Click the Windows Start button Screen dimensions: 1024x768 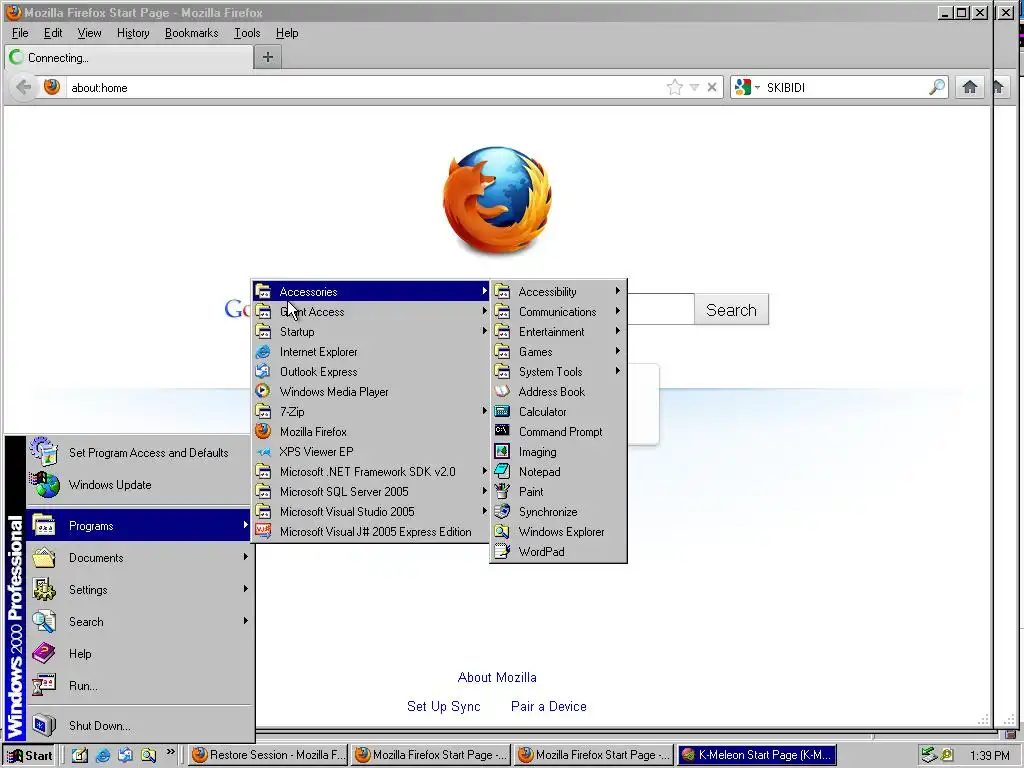[x=29, y=756]
